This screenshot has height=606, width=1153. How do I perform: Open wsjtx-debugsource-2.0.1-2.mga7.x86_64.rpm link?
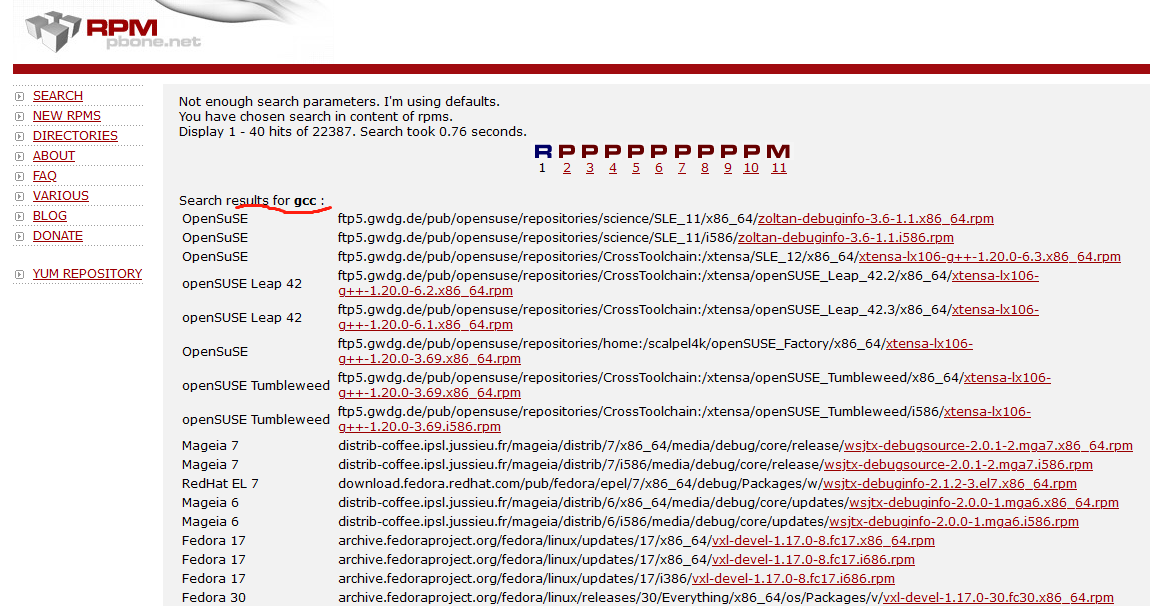coord(988,446)
